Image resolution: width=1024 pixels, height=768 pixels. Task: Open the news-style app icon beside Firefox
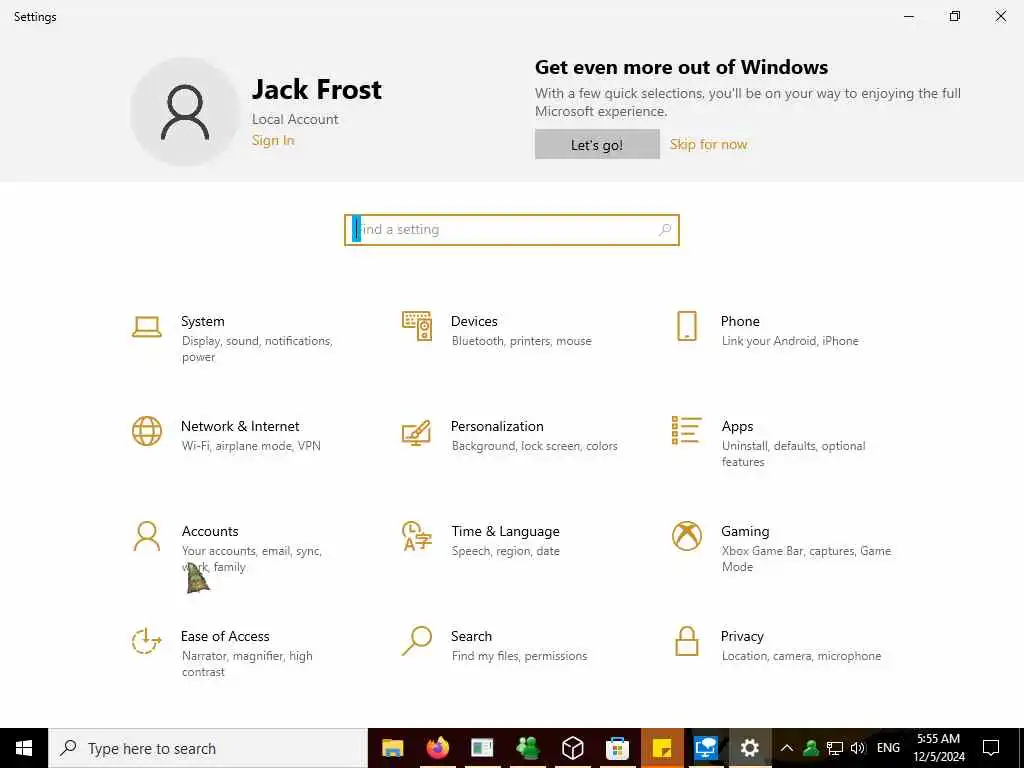(482, 748)
